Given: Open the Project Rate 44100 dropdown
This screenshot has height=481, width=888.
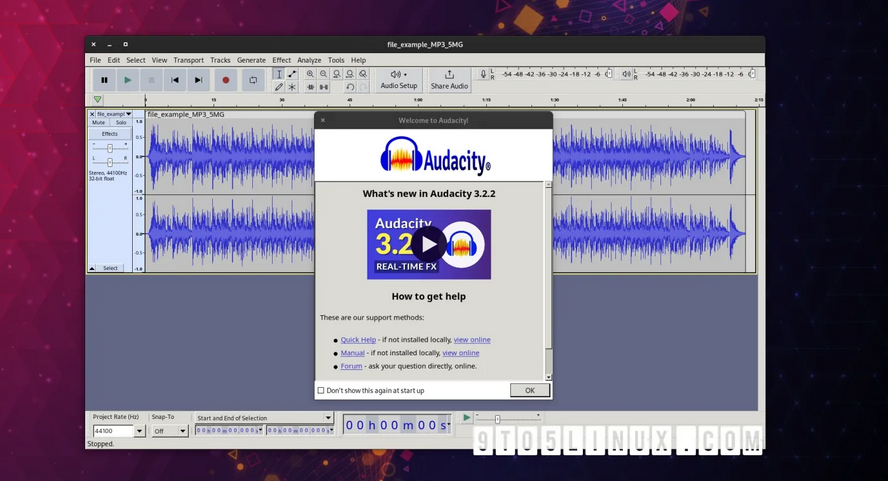Looking at the screenshot, I should [139, 431].
